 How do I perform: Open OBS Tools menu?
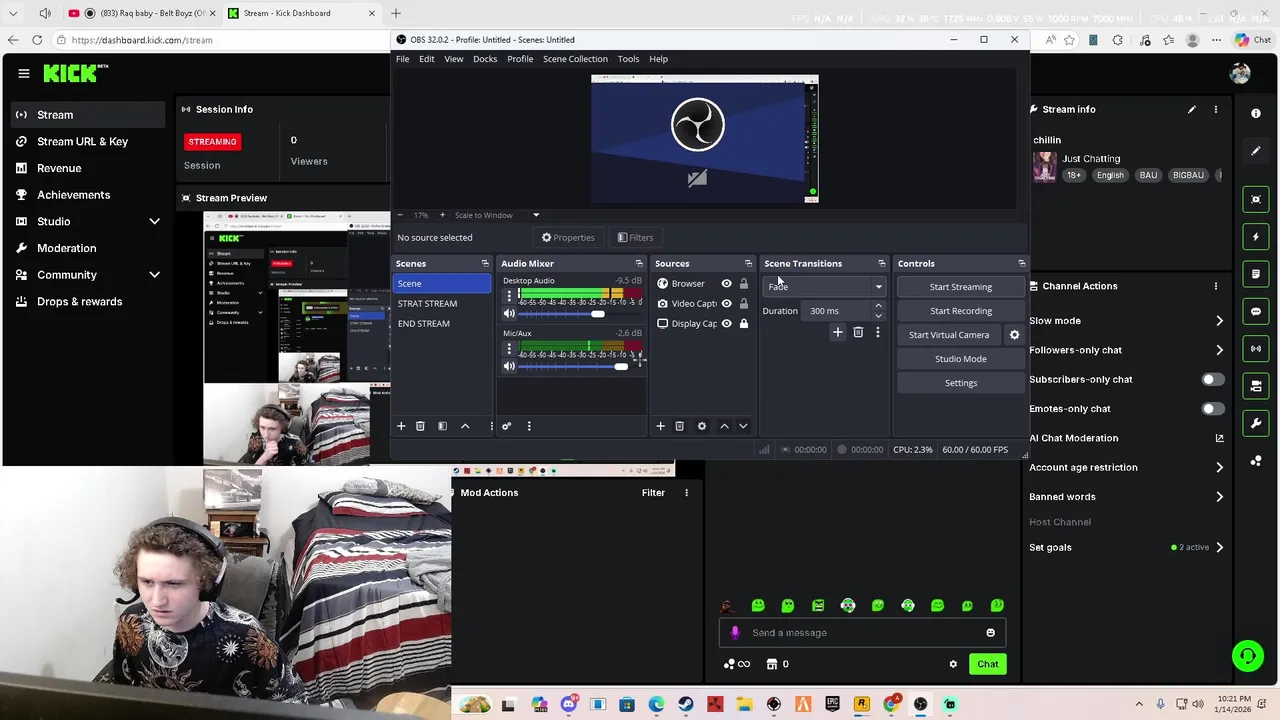pyautogui.click(x=628, y=59)
